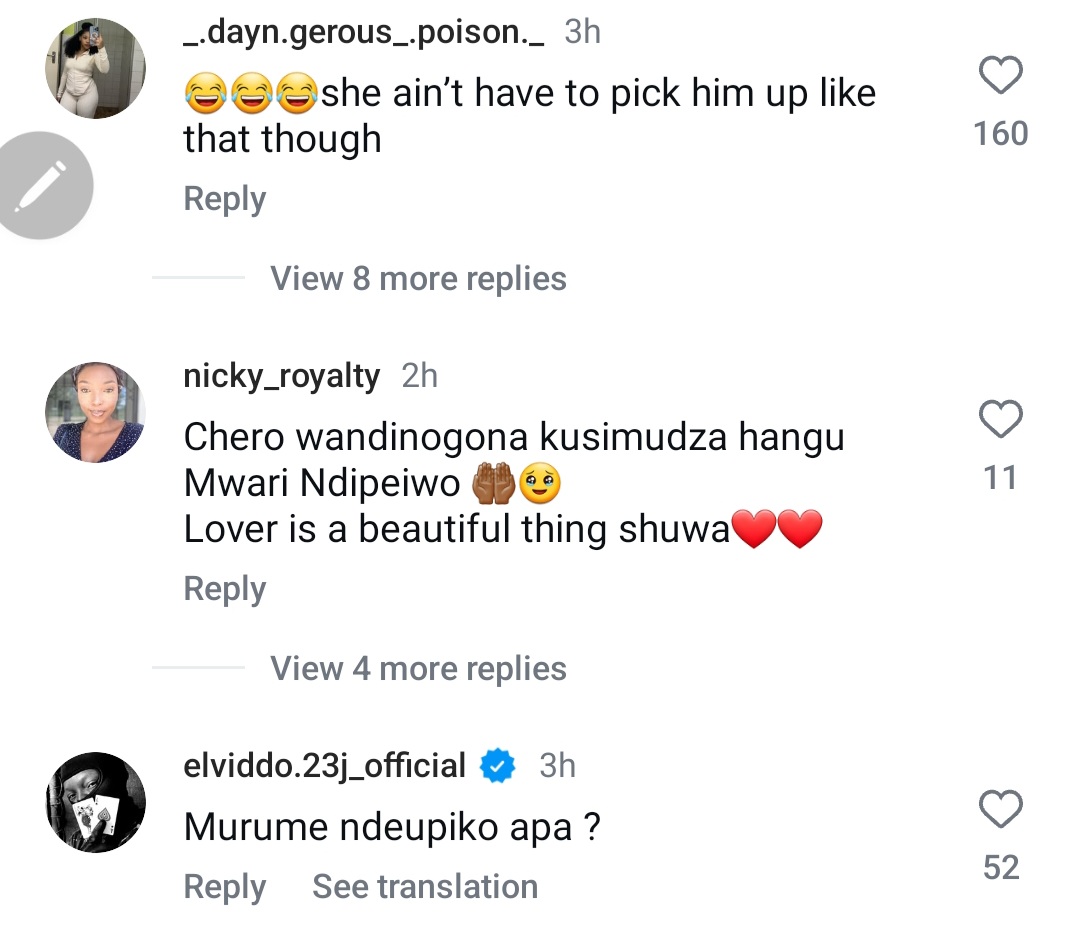Screen dimensions: 1080x938
Task: Like elviddo.23j_official's comment
Action: [1000, 810]
